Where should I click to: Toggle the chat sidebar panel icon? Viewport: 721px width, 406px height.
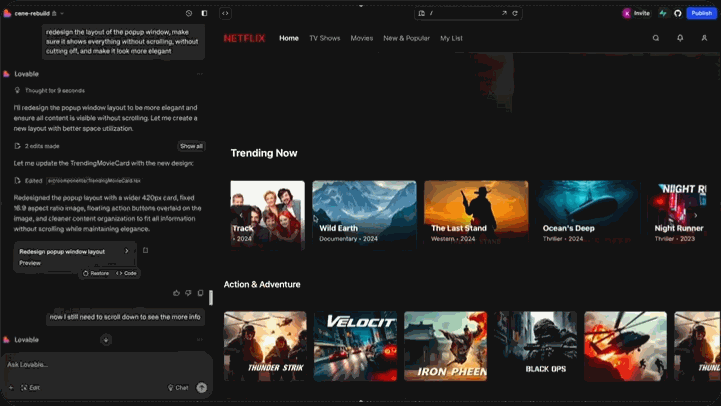(x=204, y=13)
